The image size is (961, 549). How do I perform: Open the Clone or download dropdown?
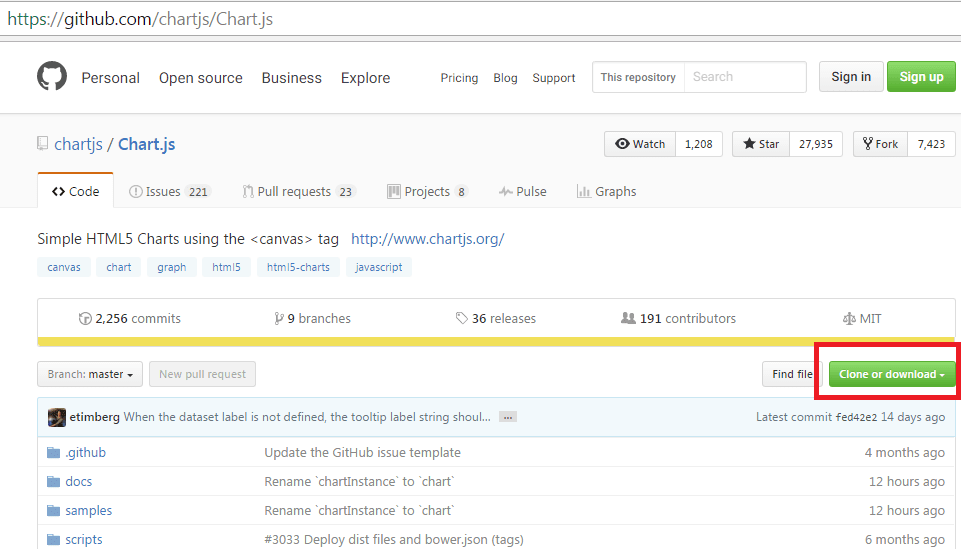click(x=892, y=374)
